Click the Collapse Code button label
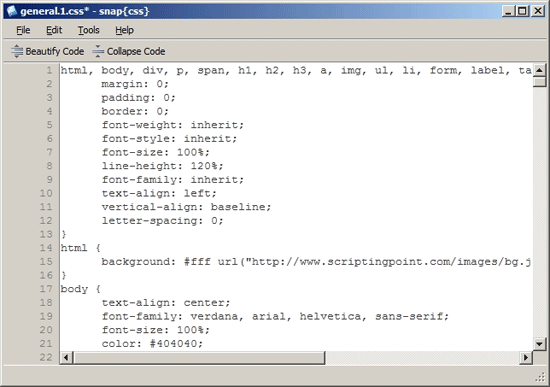Screen dimensions: 550x387 click(136, 52)
